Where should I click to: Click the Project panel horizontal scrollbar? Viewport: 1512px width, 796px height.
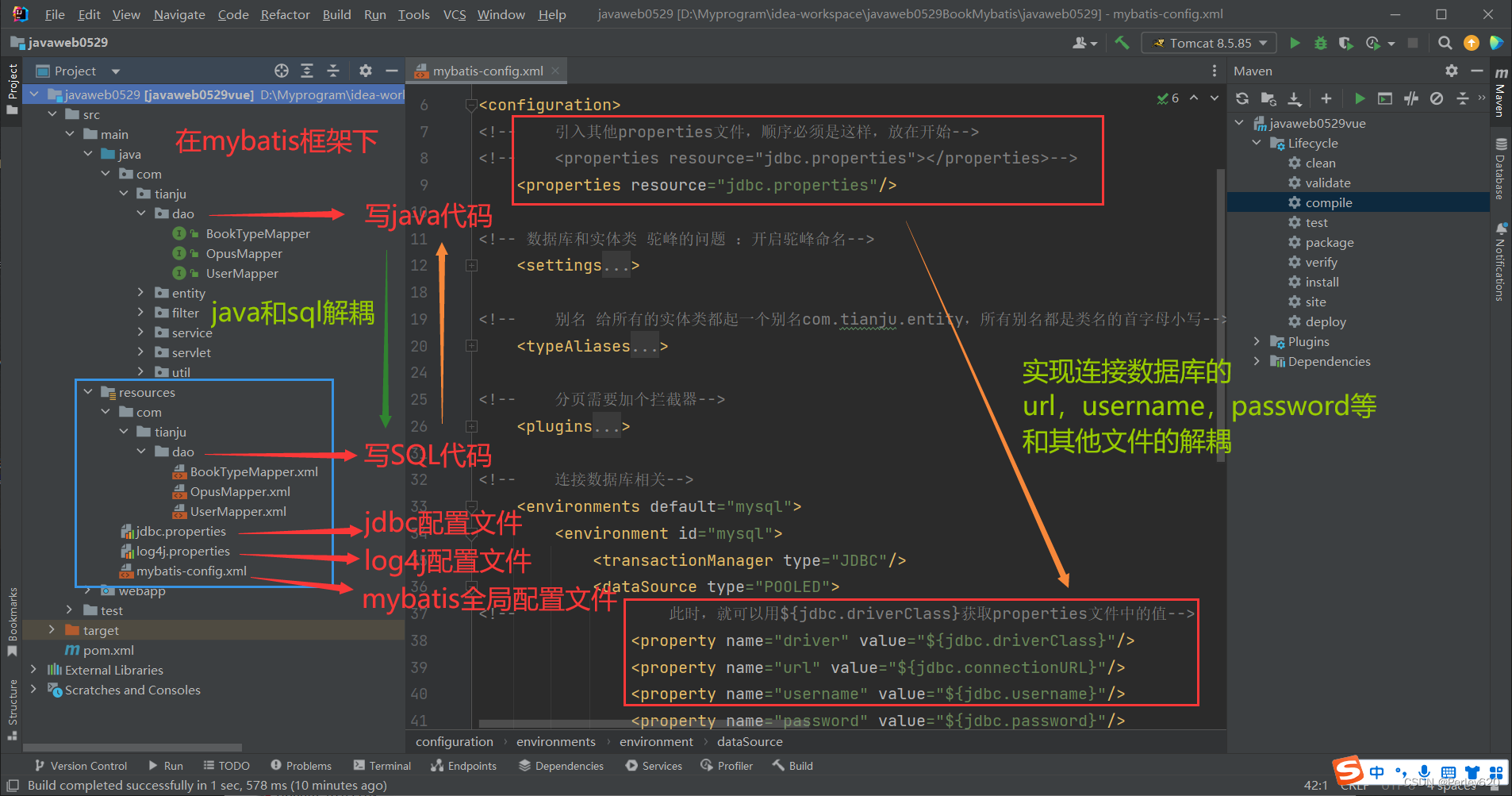coord(132,748)
